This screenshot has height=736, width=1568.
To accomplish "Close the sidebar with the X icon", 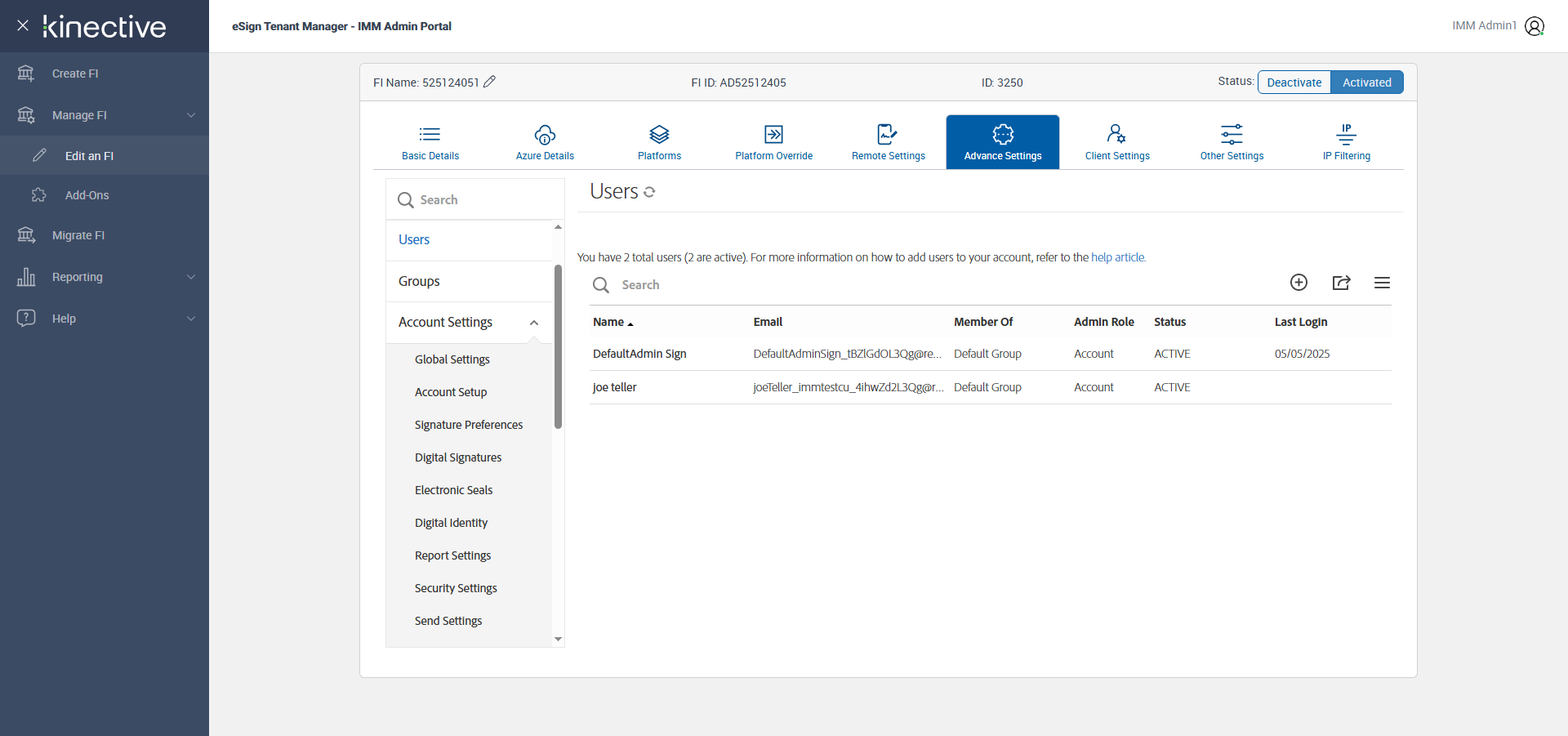I will [23, 25].
